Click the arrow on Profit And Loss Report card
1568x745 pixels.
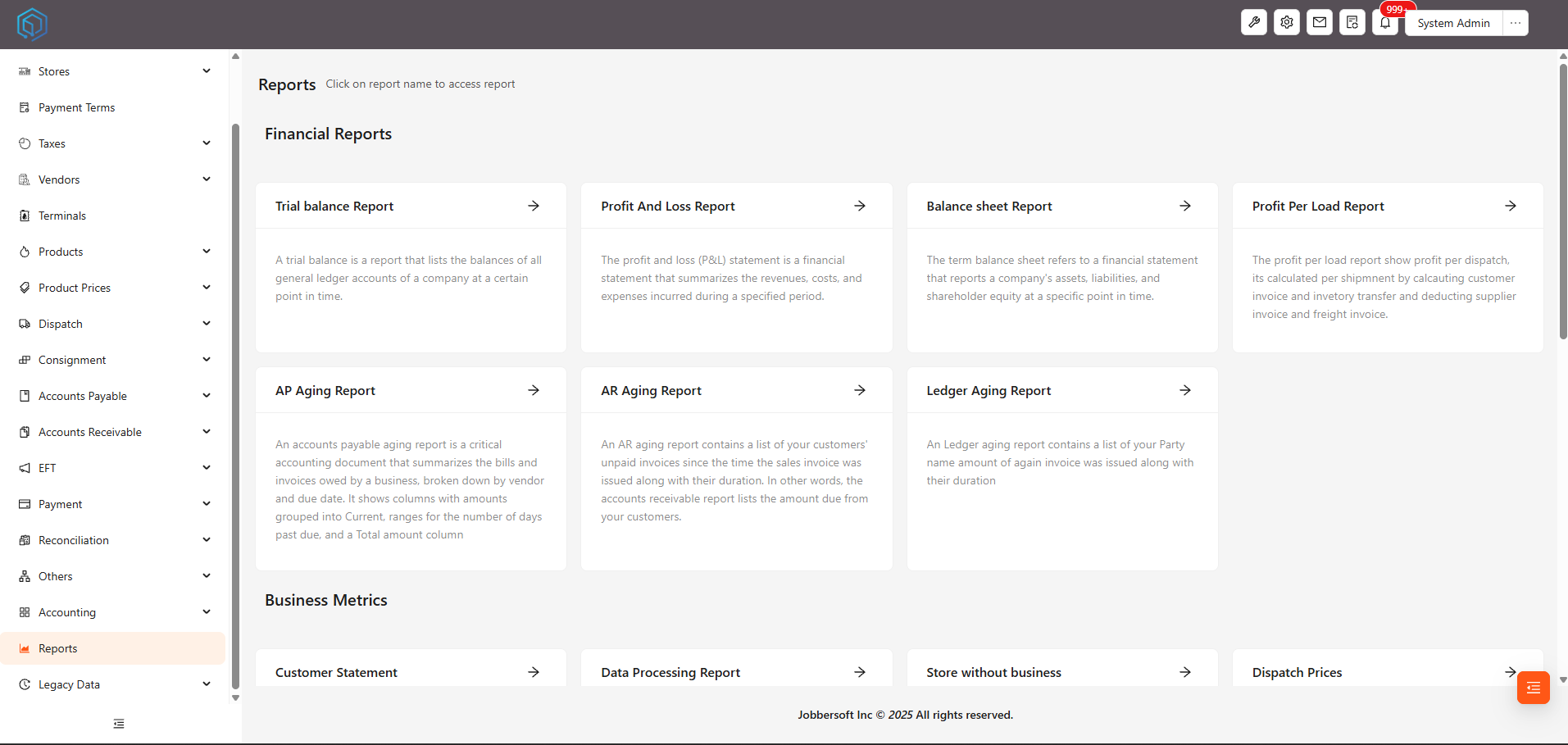click(860, 206)
